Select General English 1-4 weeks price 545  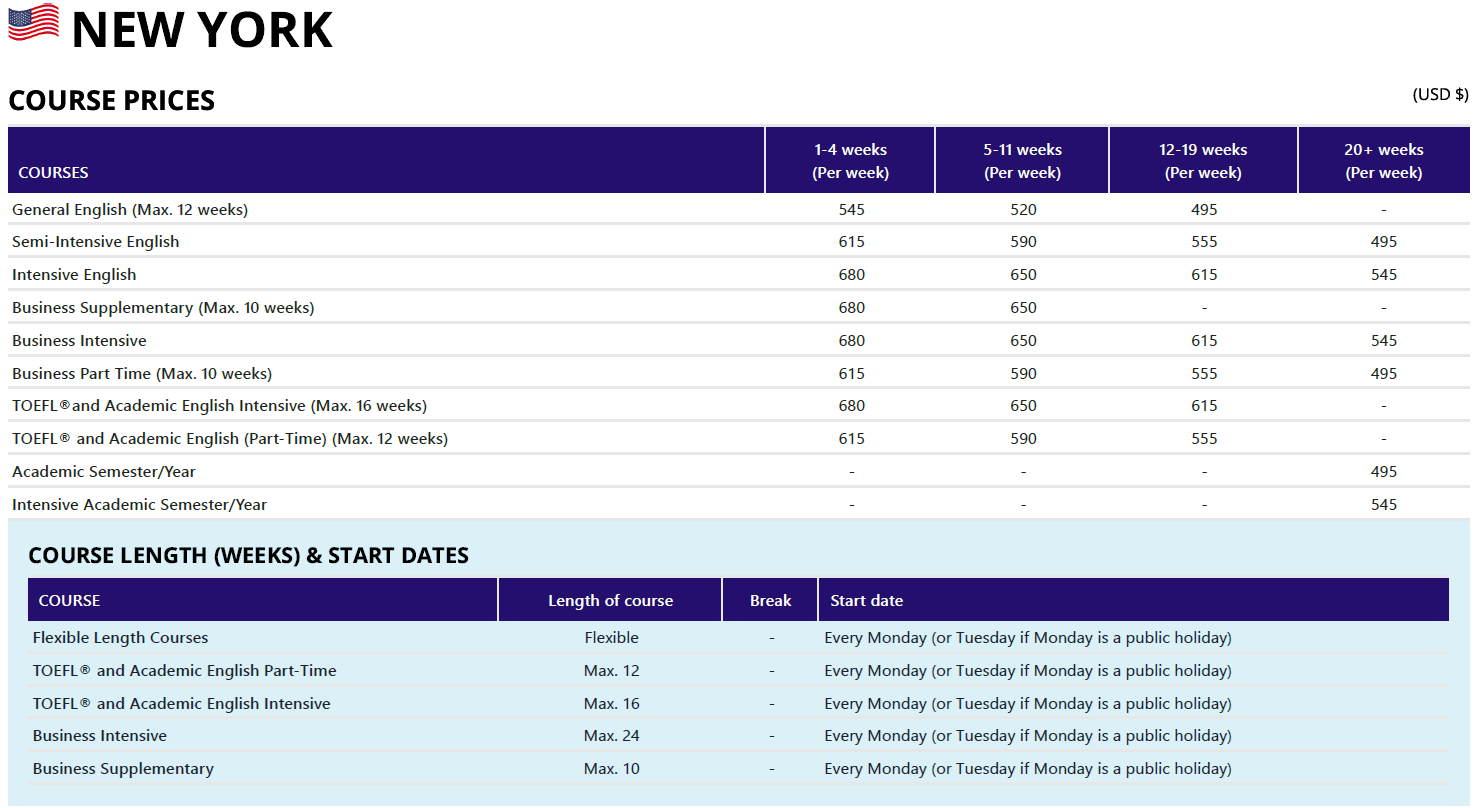852,209
